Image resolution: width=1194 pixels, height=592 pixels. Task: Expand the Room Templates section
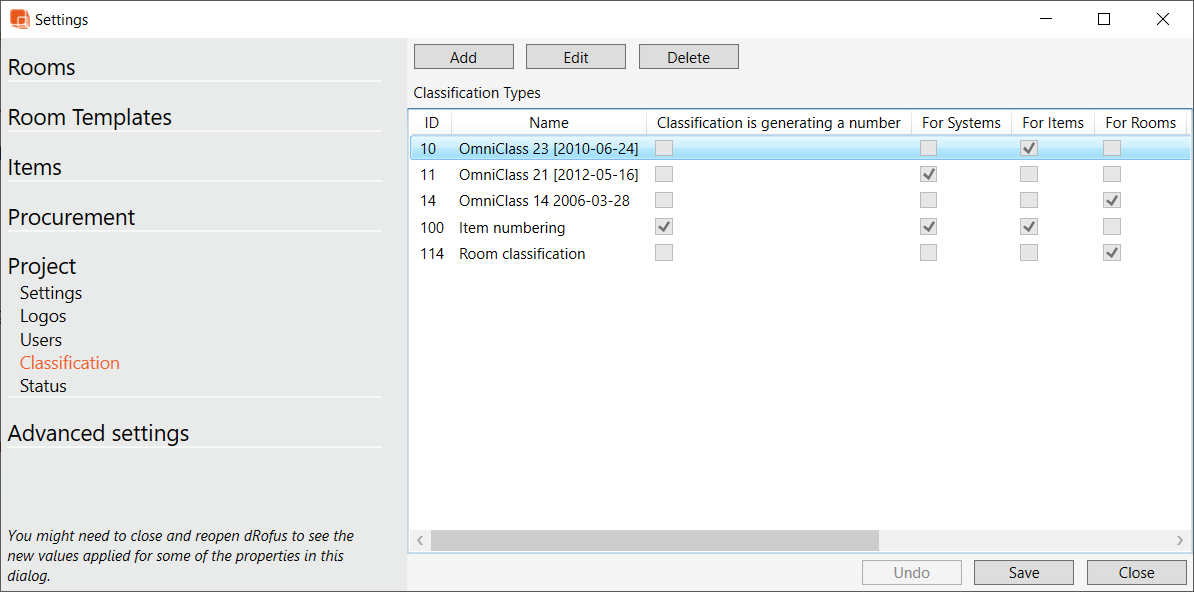pos(90,118)
